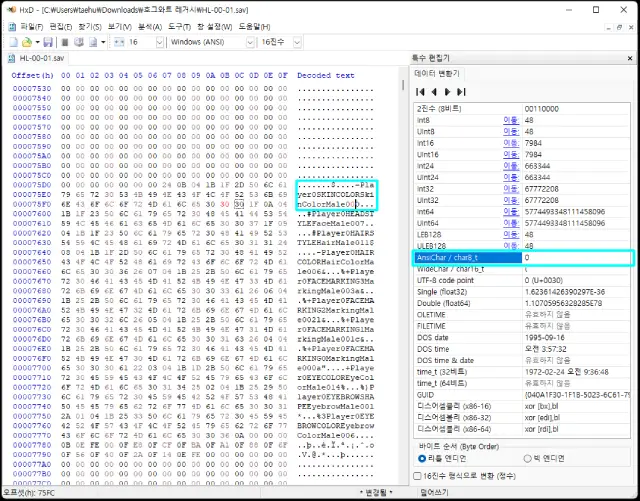Click the bytes-per-row icon beside 16
The image size is (640, 501).
(119, 42)
